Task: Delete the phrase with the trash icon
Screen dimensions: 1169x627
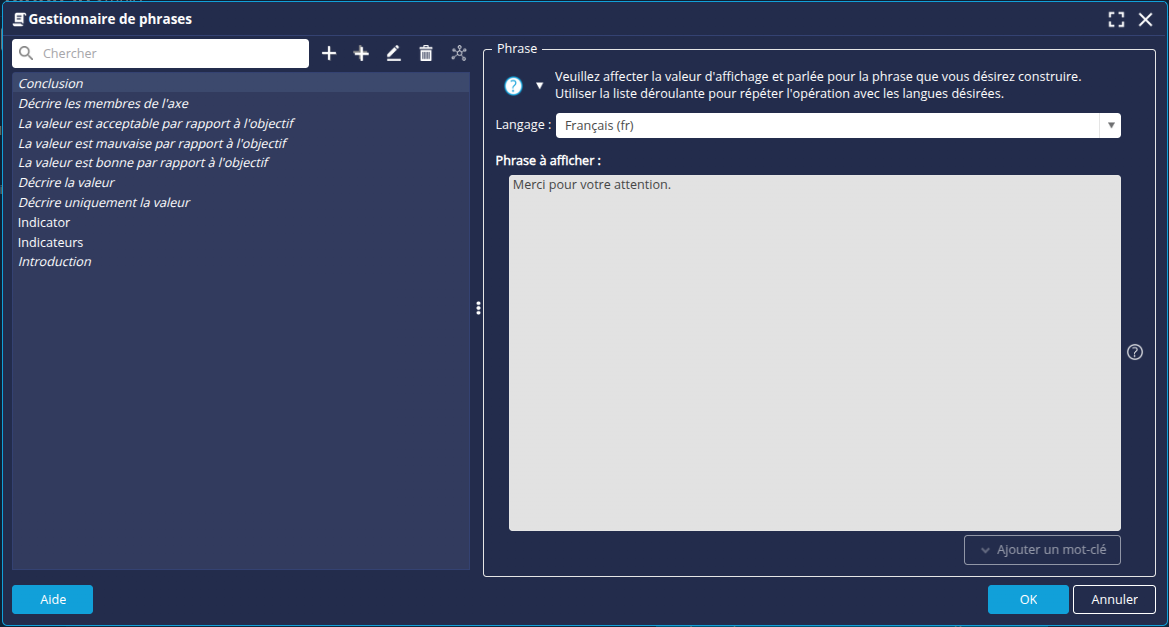Action: [426, 54]
